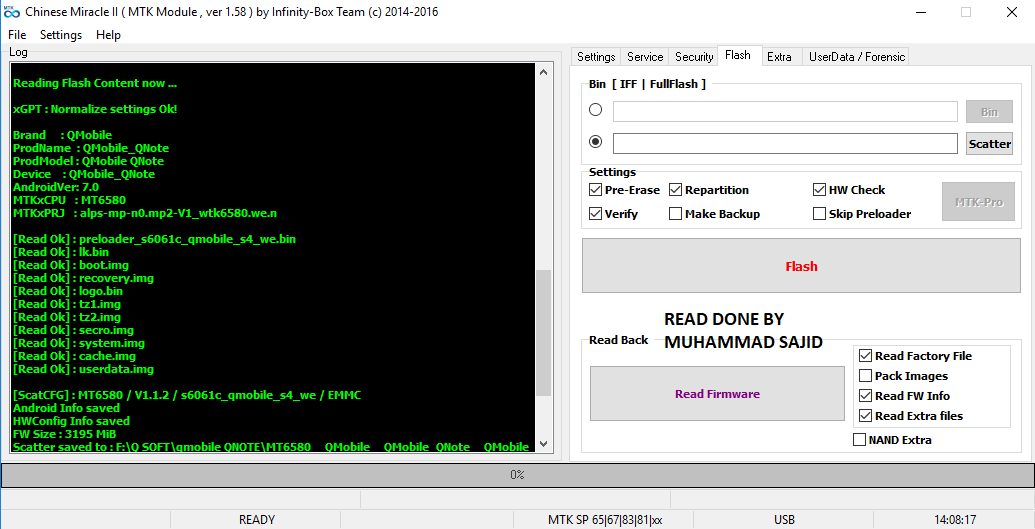Click the 'Brand : QMobile' log line
1035x529 pixels.
point(63,135)
